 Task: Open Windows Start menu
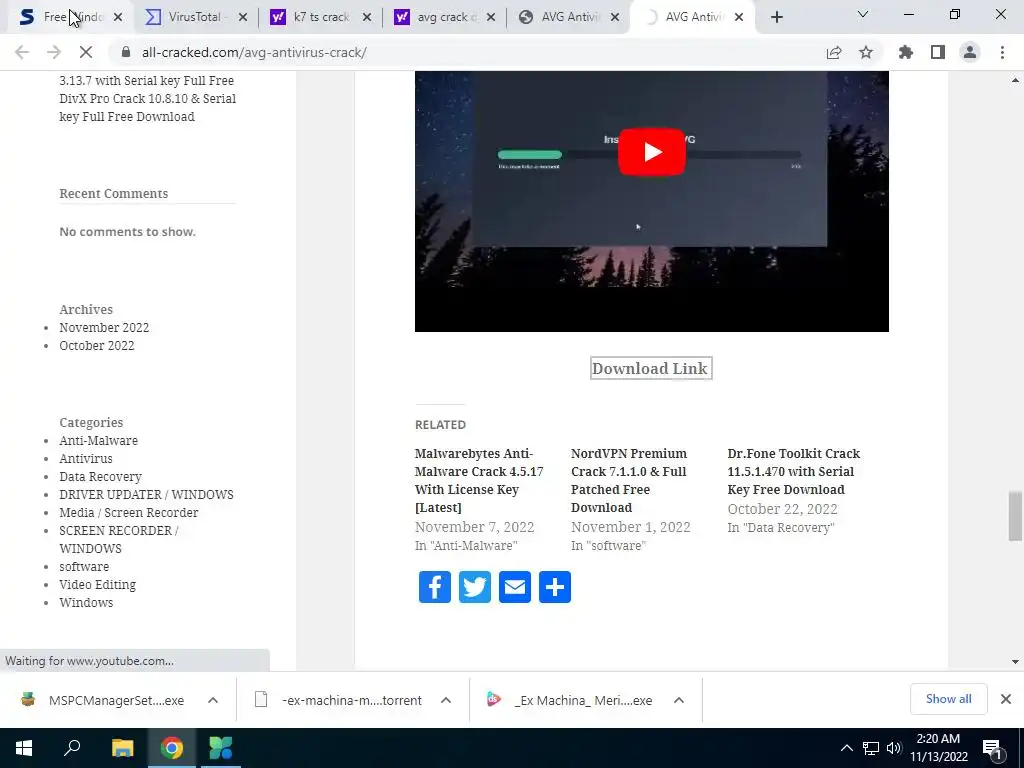click(24, 748)
